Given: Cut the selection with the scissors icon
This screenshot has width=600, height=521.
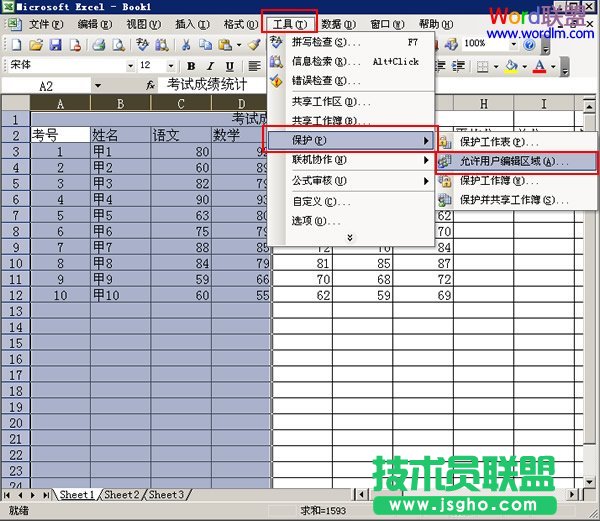Looking at the screenshot, I should [x=186, y=45].
